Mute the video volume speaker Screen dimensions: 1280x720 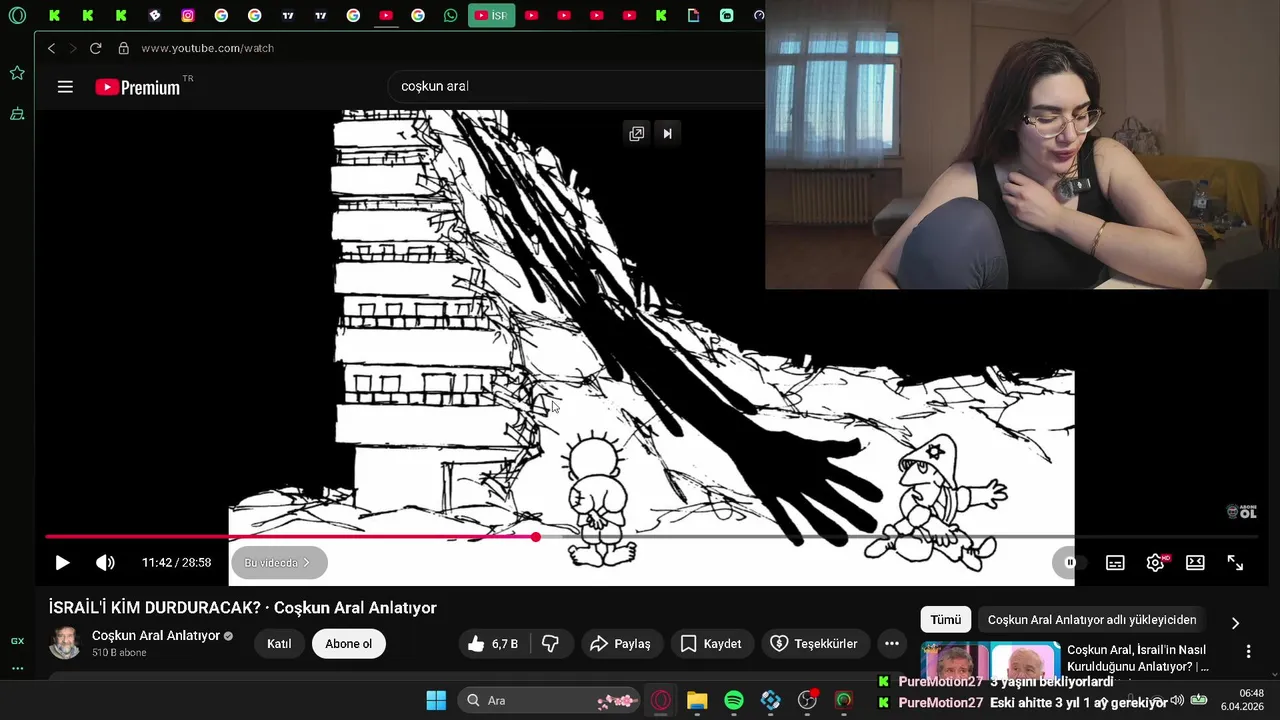click(105, 563)
